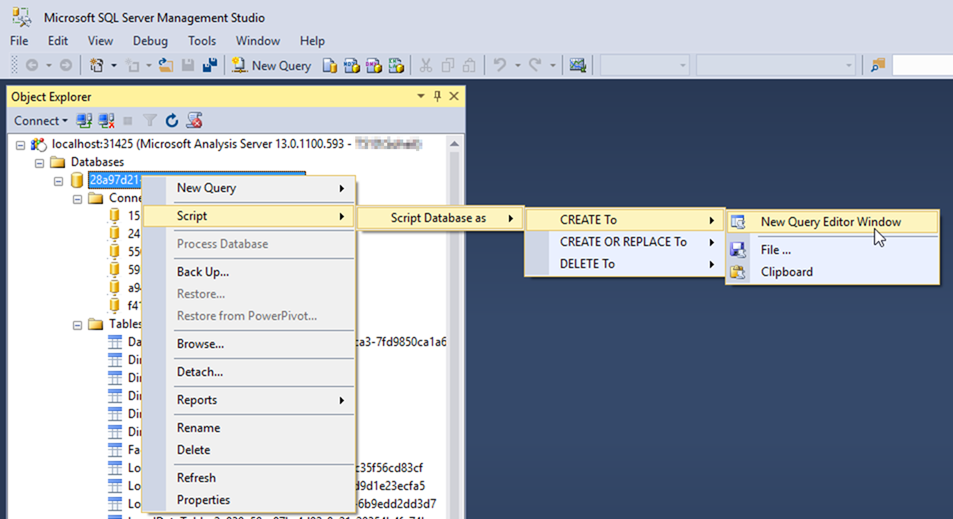Select Script Database as entry
Viewport: 953px width, 519px height.
tap(440, 218)
